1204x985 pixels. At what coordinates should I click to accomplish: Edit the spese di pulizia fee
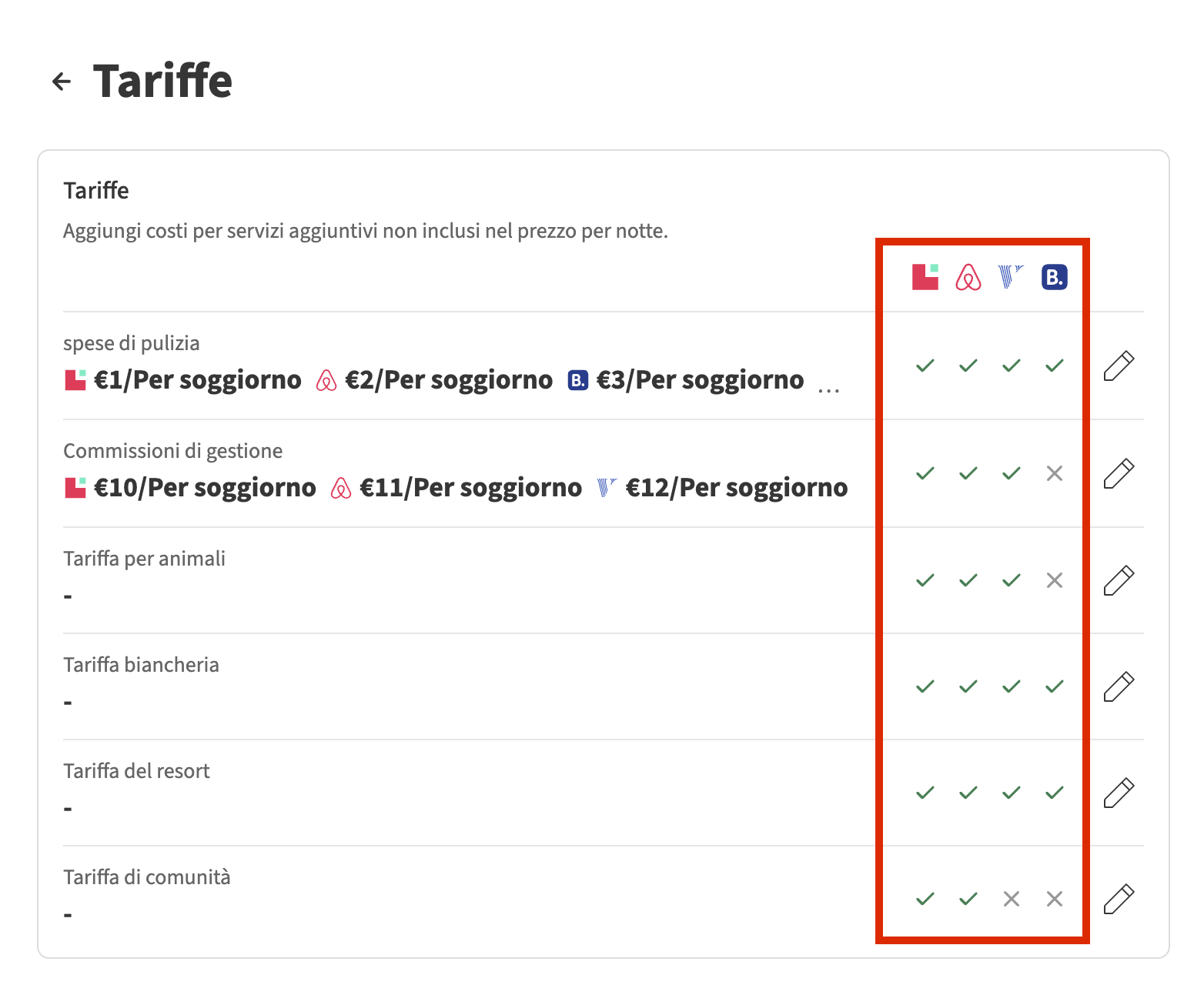tap(1119, 366)
